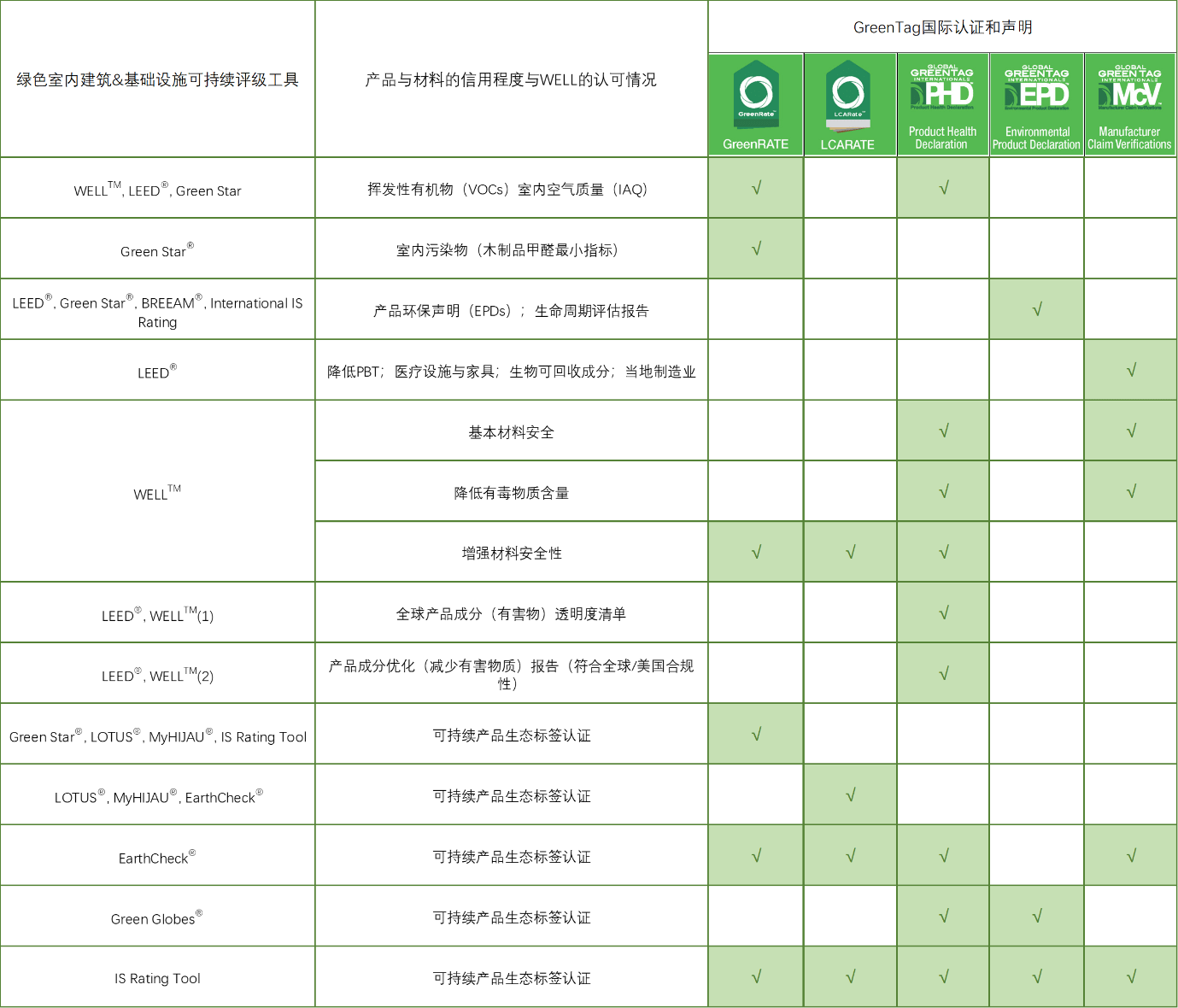Click the LCARATE checkmark in the LOTUS, MyHIJAU, EarthCheck row

click(x=851, y=794)
